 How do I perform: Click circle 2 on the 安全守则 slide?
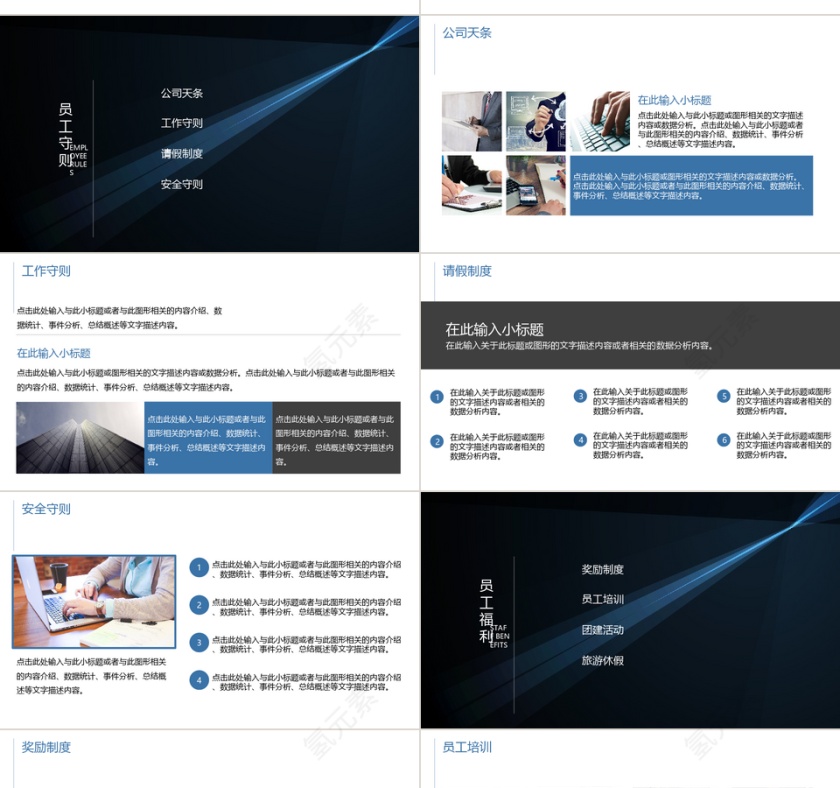point(200,605)
